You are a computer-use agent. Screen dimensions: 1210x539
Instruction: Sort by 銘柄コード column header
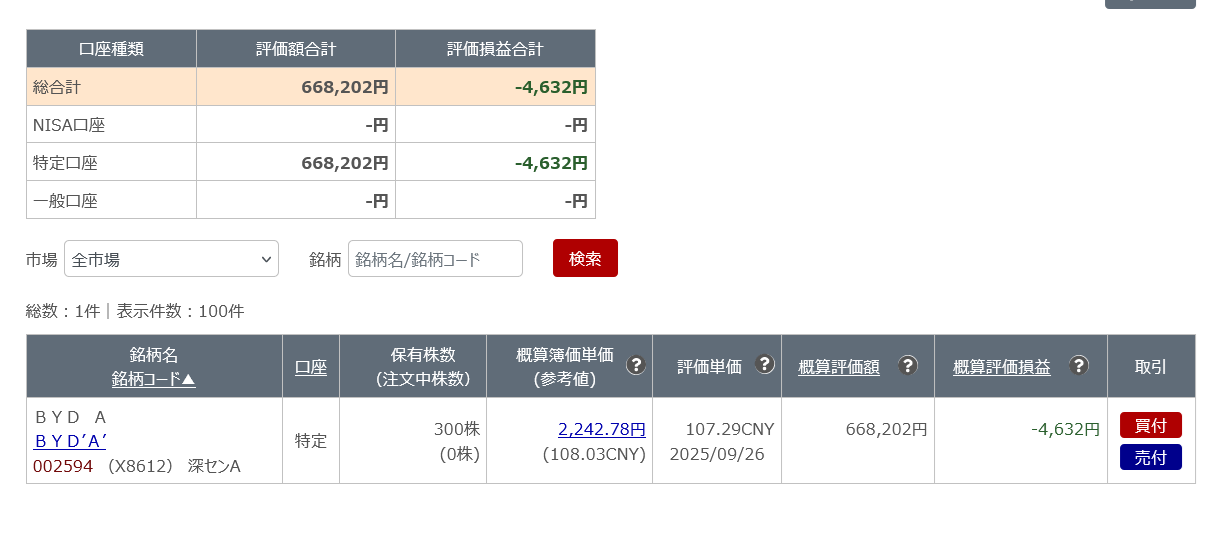coord(153,378)
